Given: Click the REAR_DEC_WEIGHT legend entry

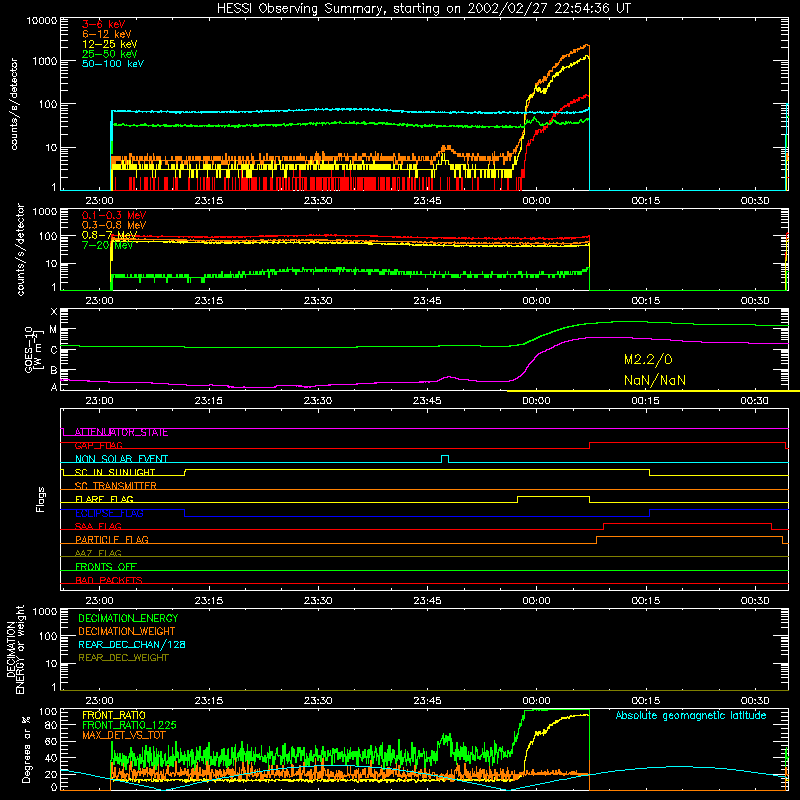Looking at the screenshot, I should pos(123,658).
